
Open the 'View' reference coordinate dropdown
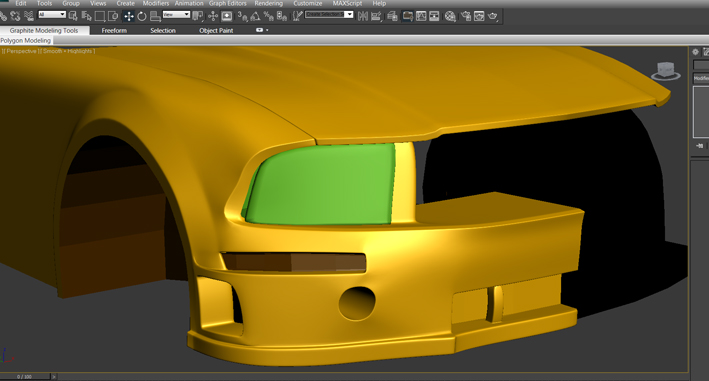pyautogui.click(x=176, y=14)
